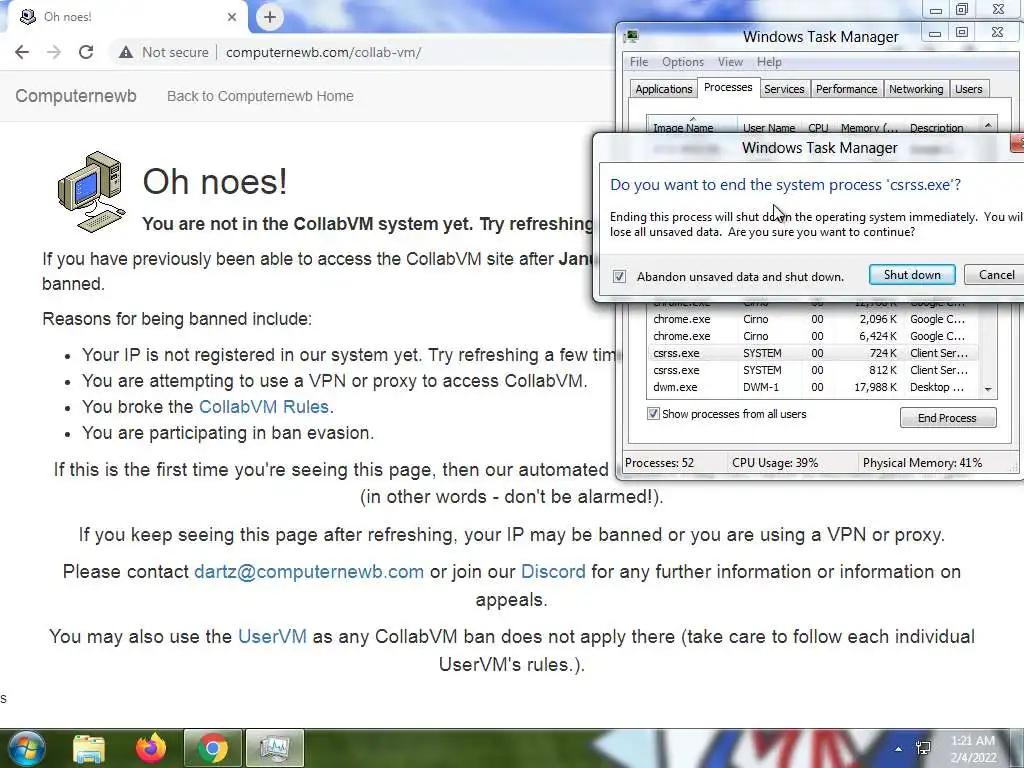Select chrome.exe row using 6,424 K
Image resolution: width=1024 pixels, height=768 pixels.
click(x=813, y=336)
